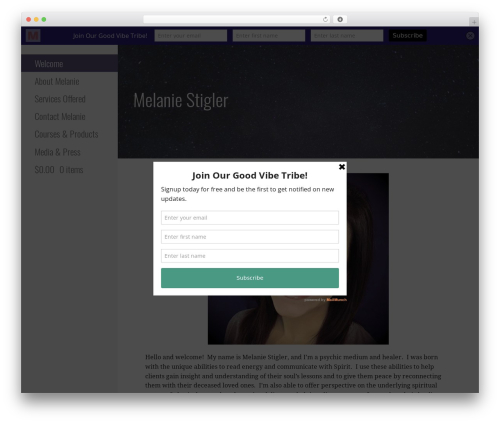This screenshot has width=500, height=423.
Task: Click the popup last name field
Action: (250, 256)
